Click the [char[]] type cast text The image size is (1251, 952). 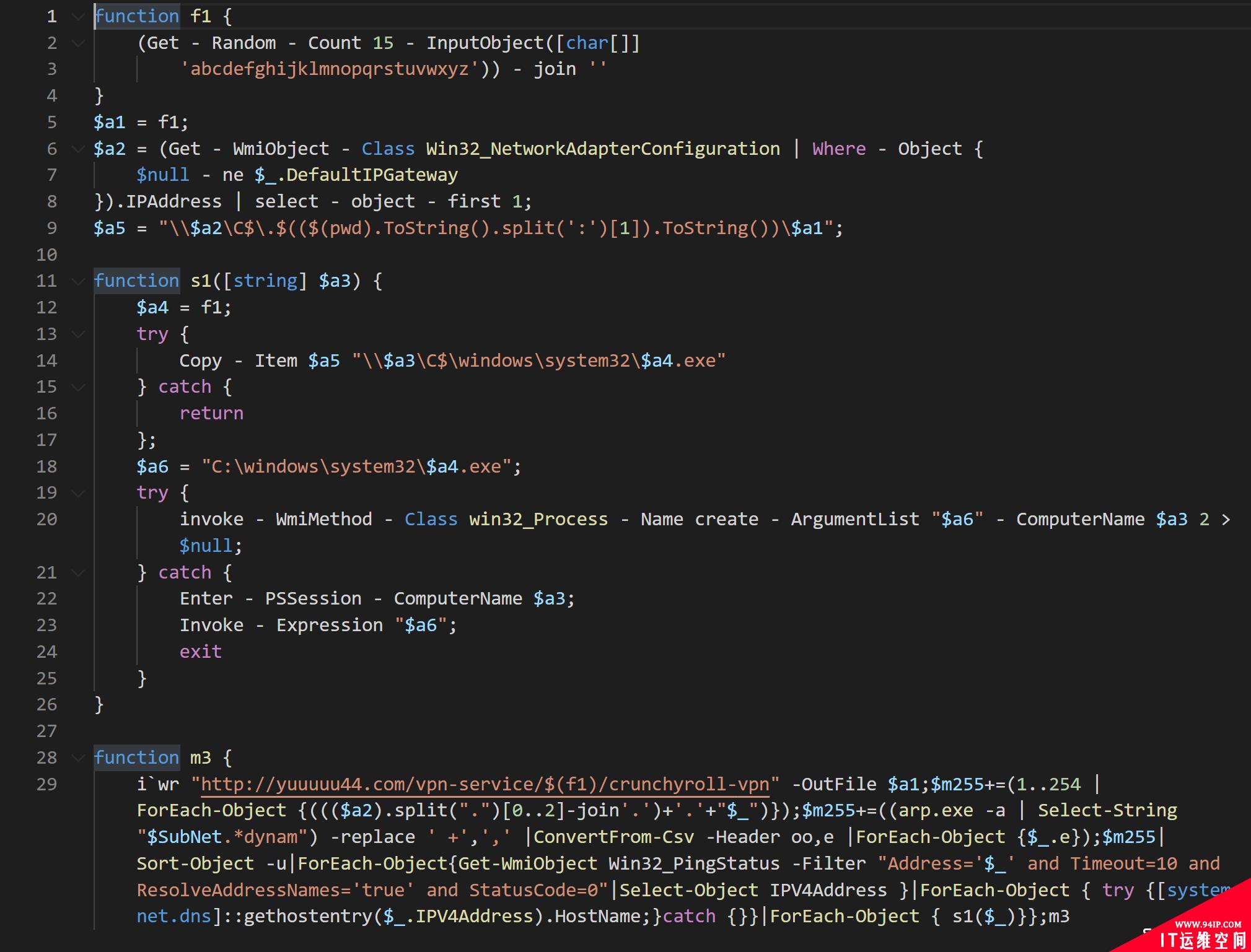pos(597,43)
